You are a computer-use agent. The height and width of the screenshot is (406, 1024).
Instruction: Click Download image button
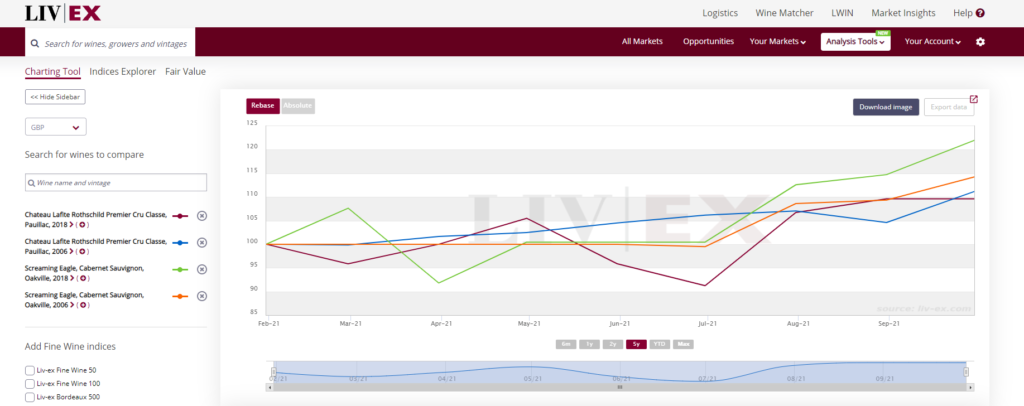pyautogui.click(x=886, y=107)
